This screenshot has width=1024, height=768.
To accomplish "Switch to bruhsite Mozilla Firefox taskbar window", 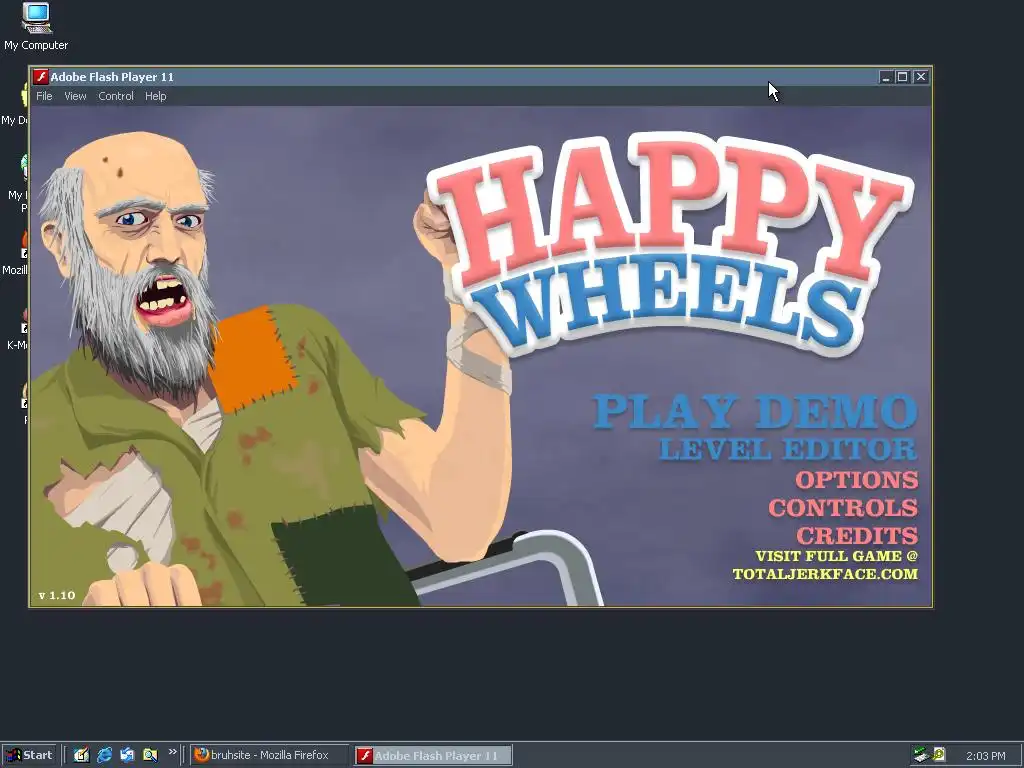I will [269, 755].
